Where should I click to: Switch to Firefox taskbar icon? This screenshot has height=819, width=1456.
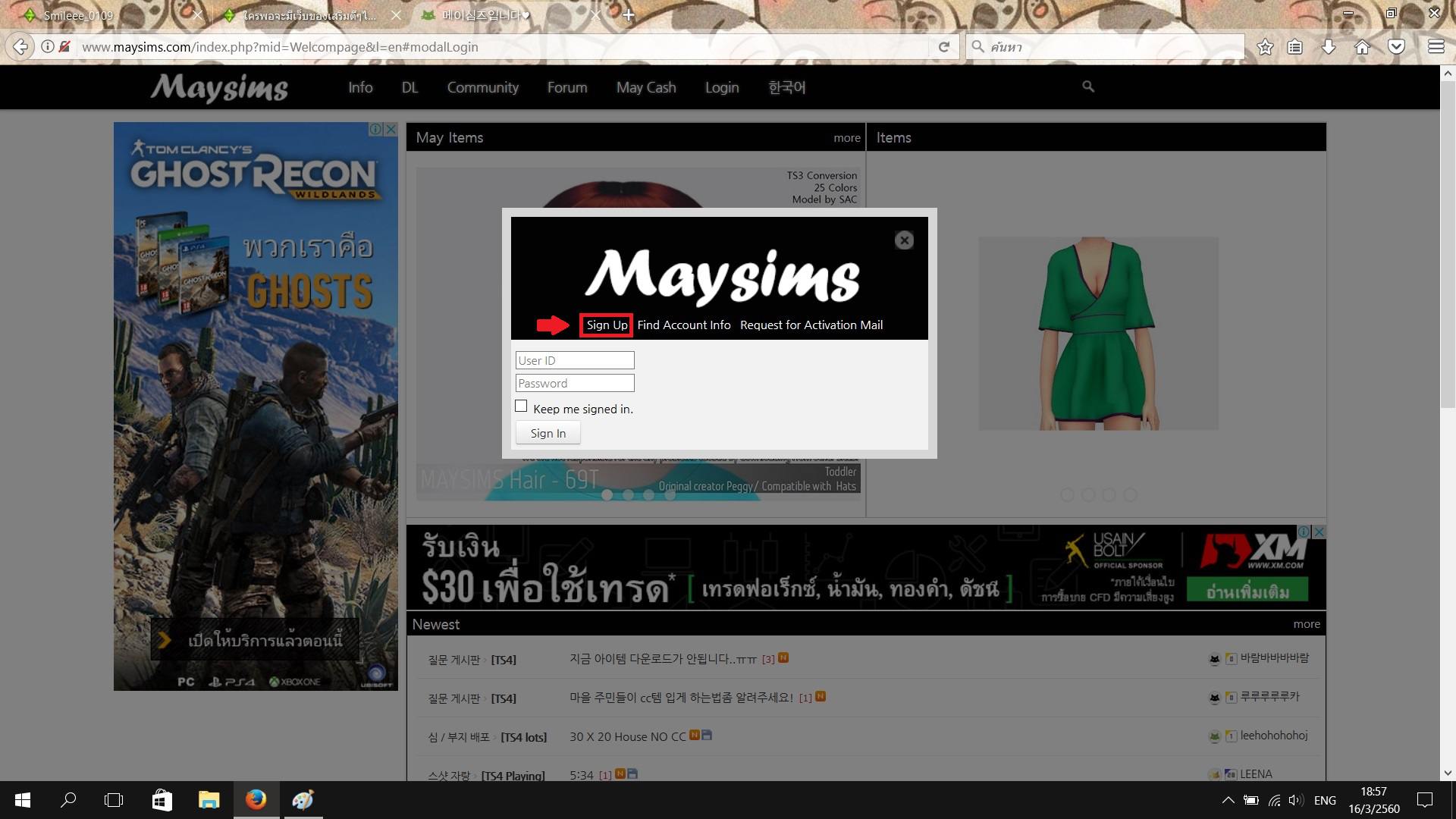[x=256, y=800]
